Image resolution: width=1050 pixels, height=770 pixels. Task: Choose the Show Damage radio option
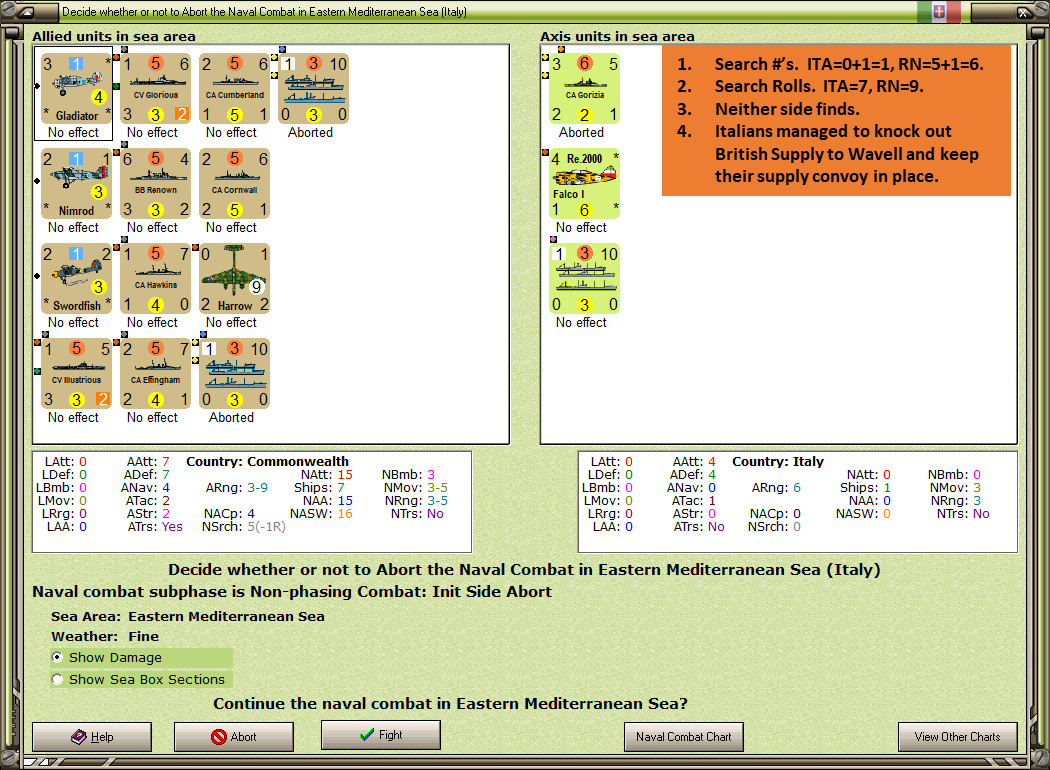(x=141, y=658)
